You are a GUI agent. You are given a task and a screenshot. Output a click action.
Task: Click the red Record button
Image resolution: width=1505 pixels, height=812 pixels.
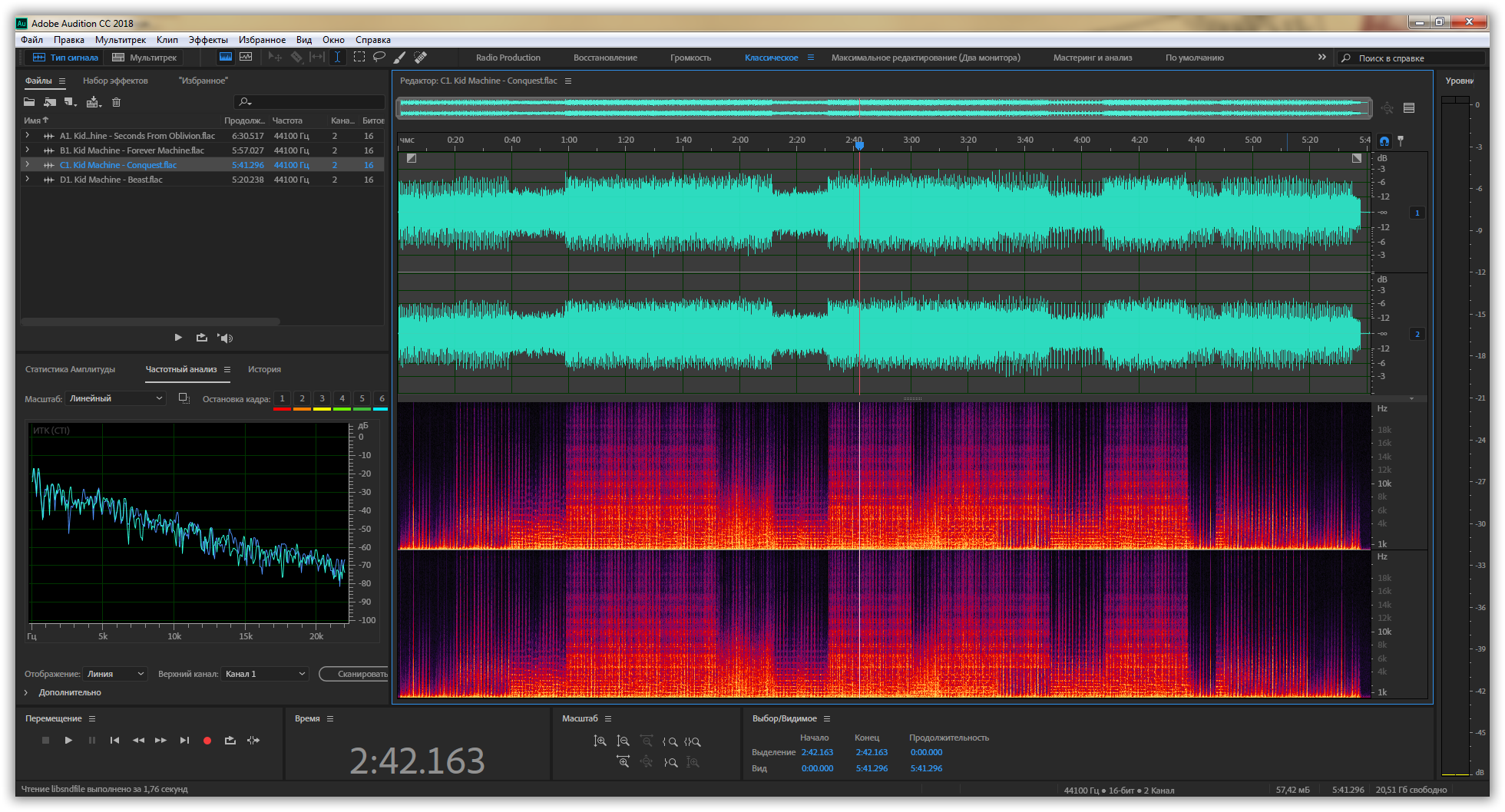point(207,741)
